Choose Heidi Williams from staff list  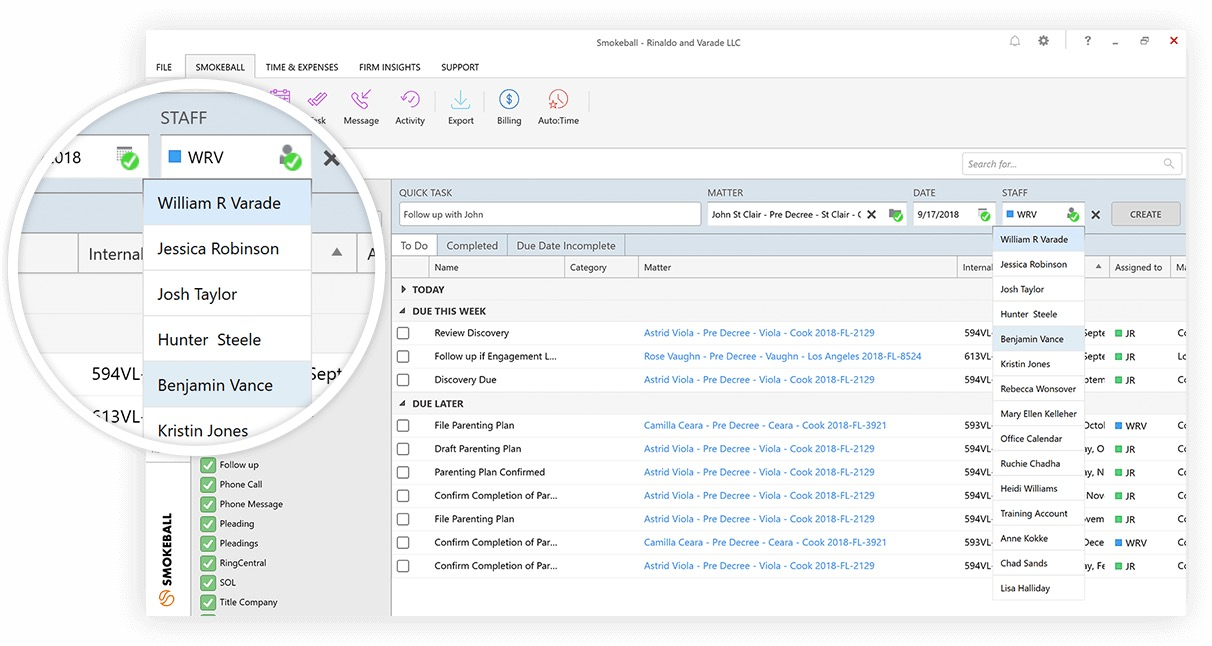[1038, 489]
